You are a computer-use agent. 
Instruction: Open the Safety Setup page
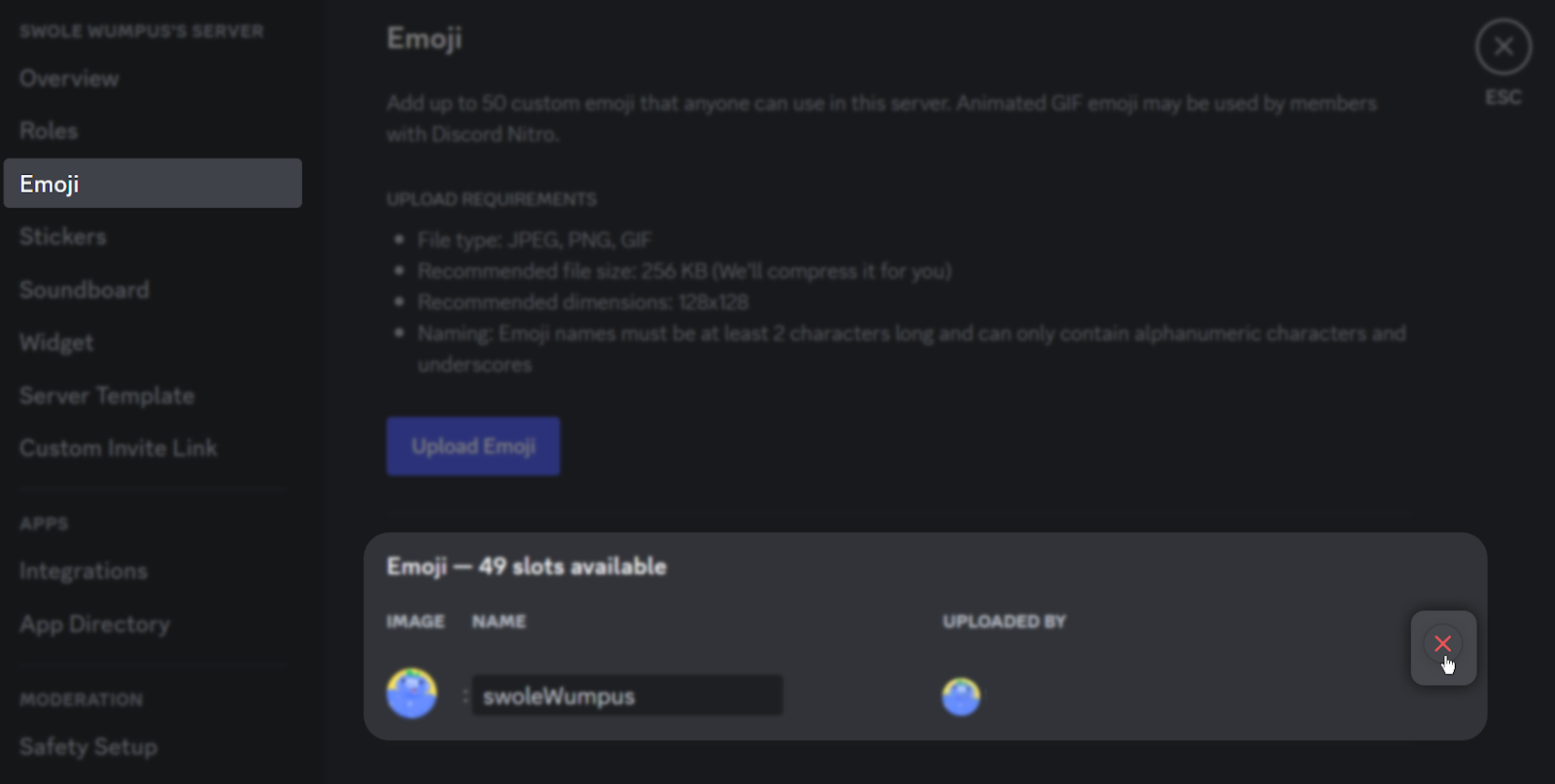pos(87,746)
